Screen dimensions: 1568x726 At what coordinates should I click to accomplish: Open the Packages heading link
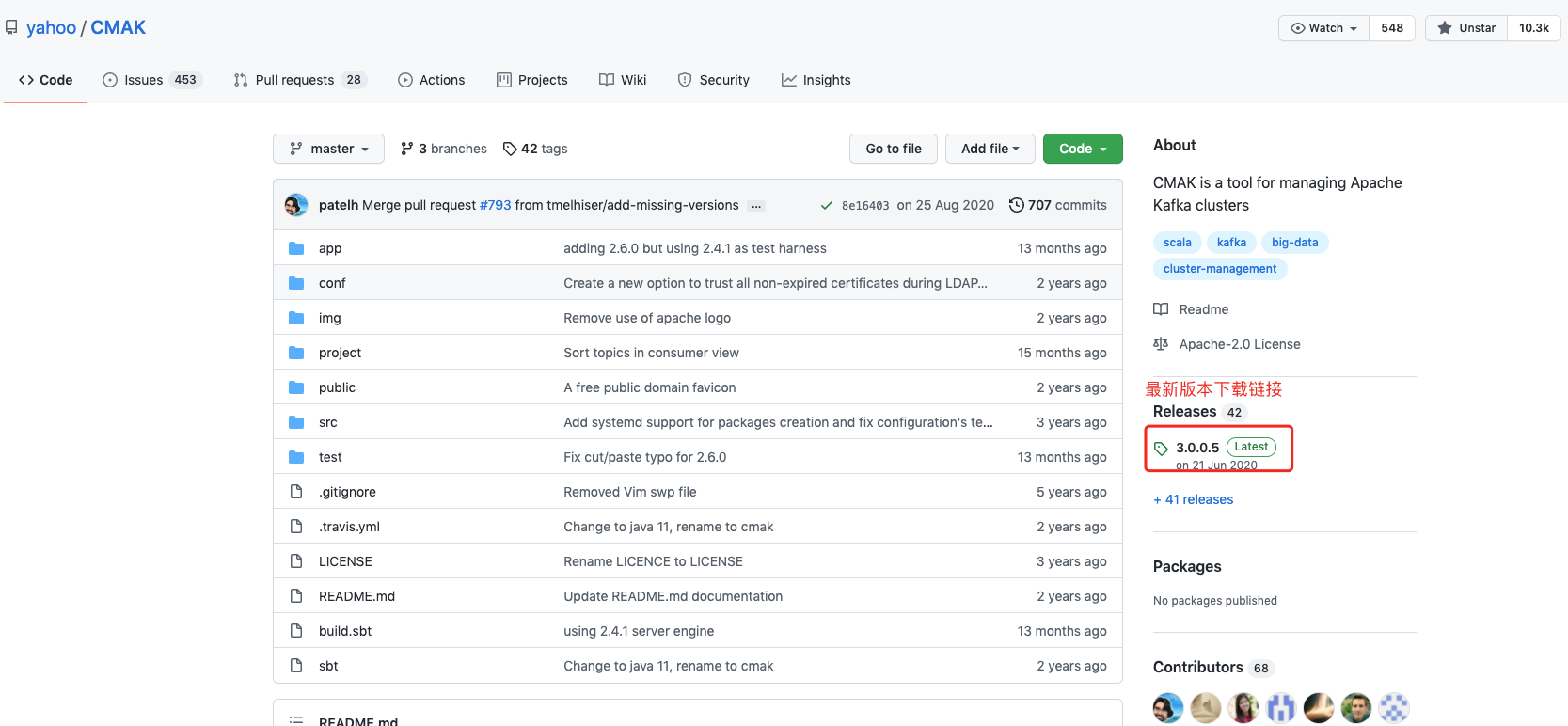click(x=1187, y=566)
